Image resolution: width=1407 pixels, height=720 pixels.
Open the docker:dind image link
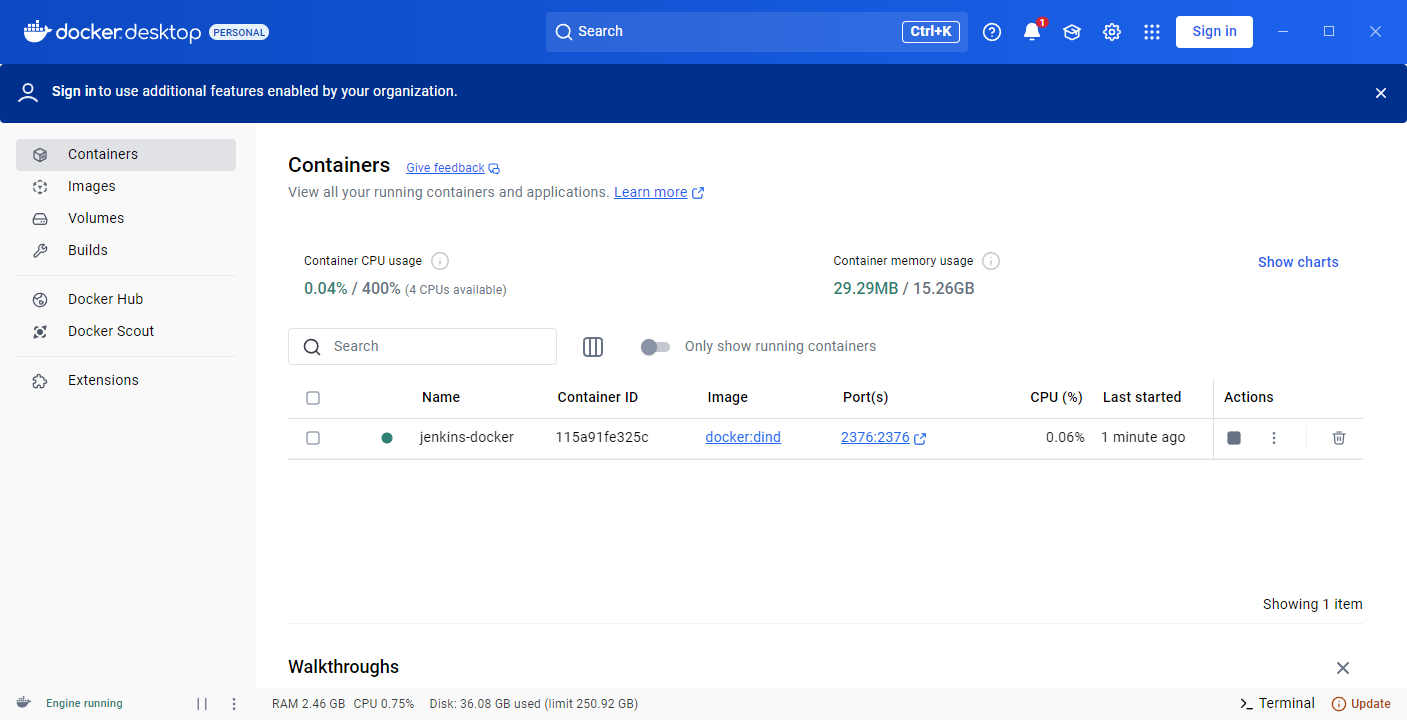[x=743, y=437]
